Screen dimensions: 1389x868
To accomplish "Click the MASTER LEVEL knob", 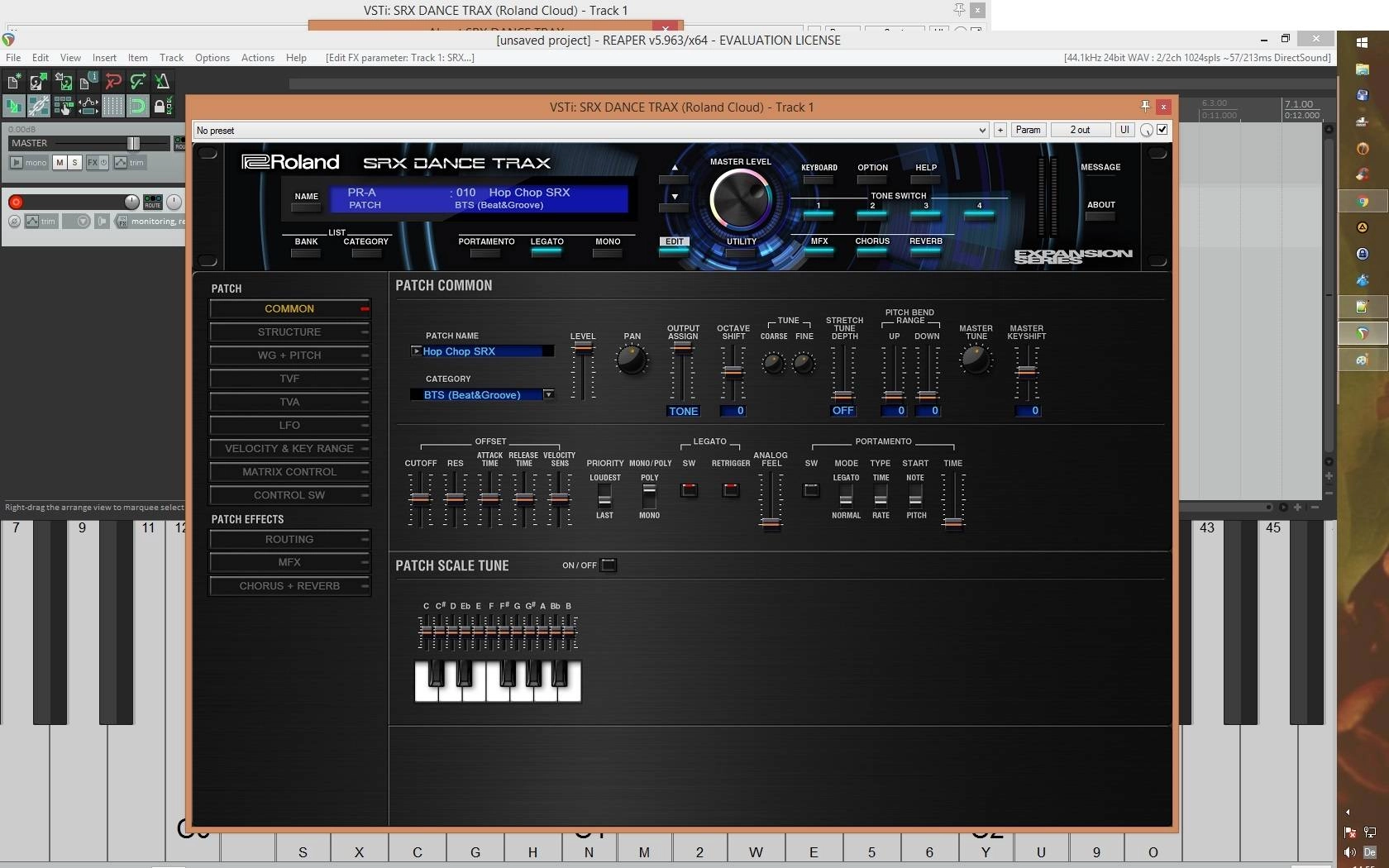I will [740, 200].
